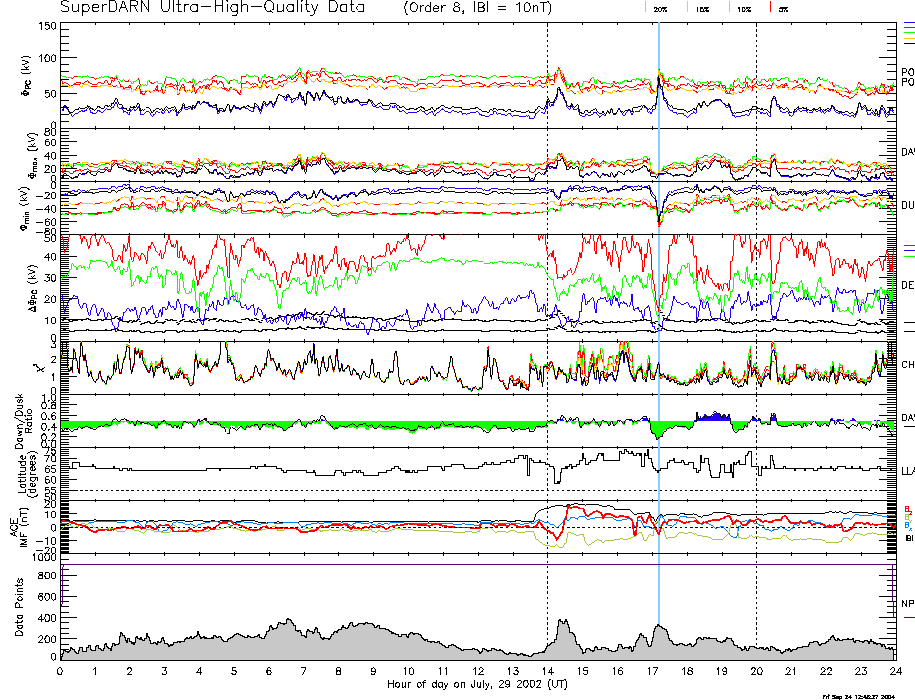Viewport: 915px width, 700px height.
Task: Click the dashed vertical line at hour 14
Action: [547, 300]
